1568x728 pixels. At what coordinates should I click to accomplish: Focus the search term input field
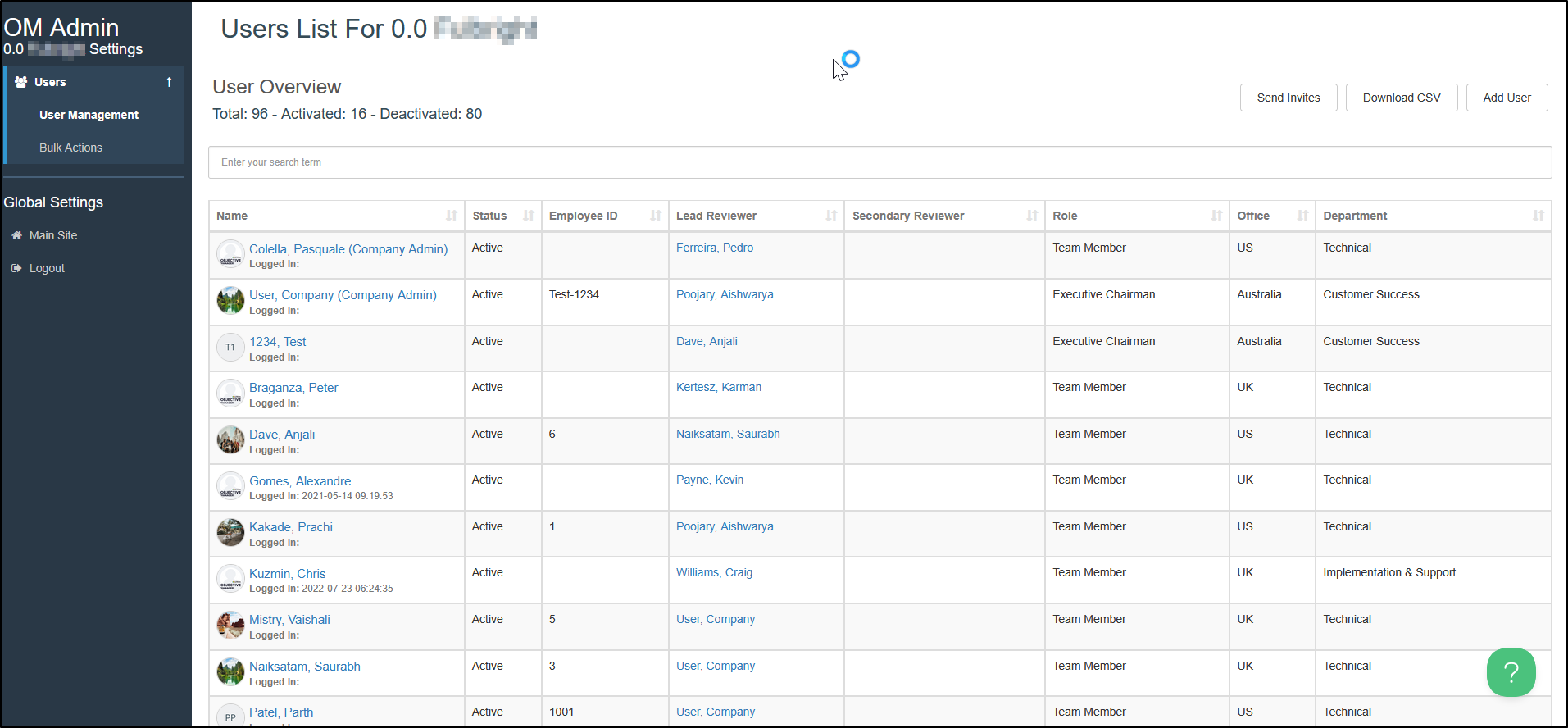pyautogui.click(x=879, y=162)
